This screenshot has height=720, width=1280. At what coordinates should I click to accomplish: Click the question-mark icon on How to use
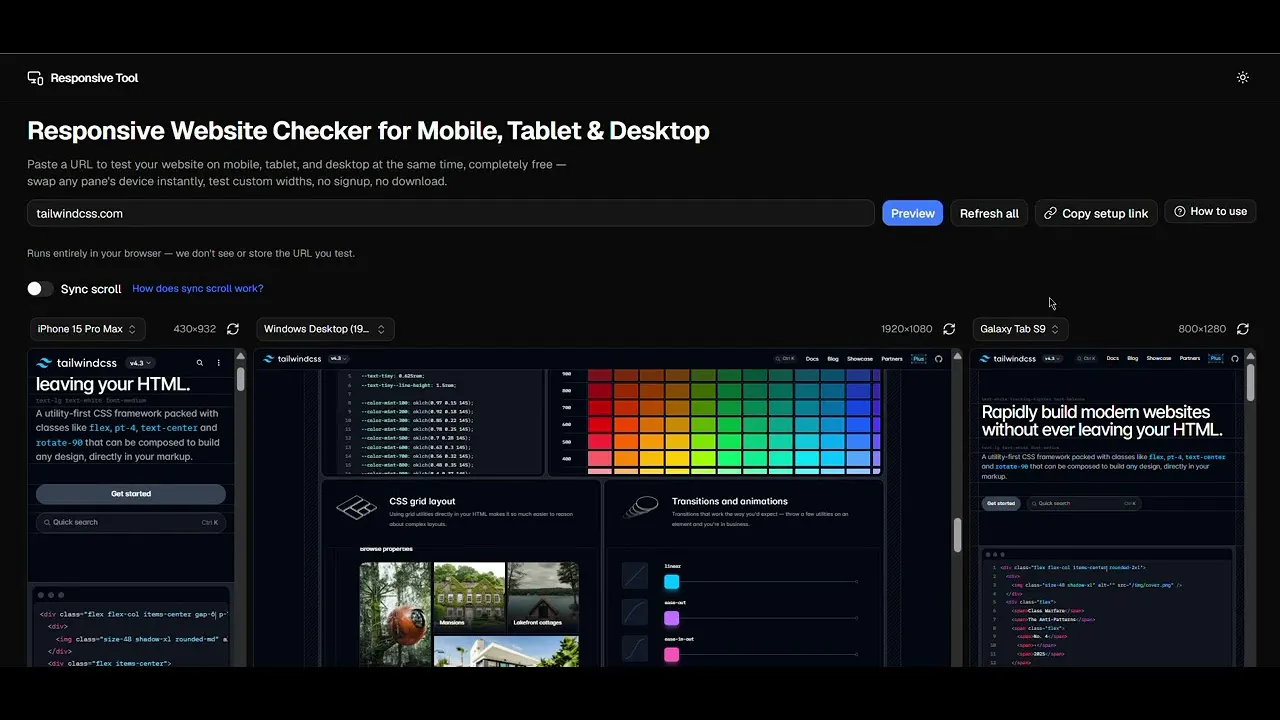1180,212
